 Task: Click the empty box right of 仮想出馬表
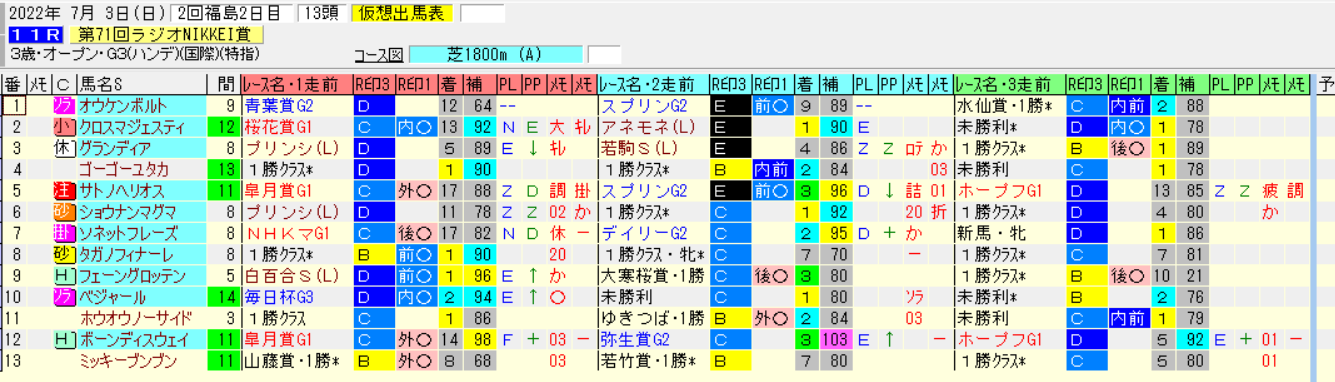482,13
